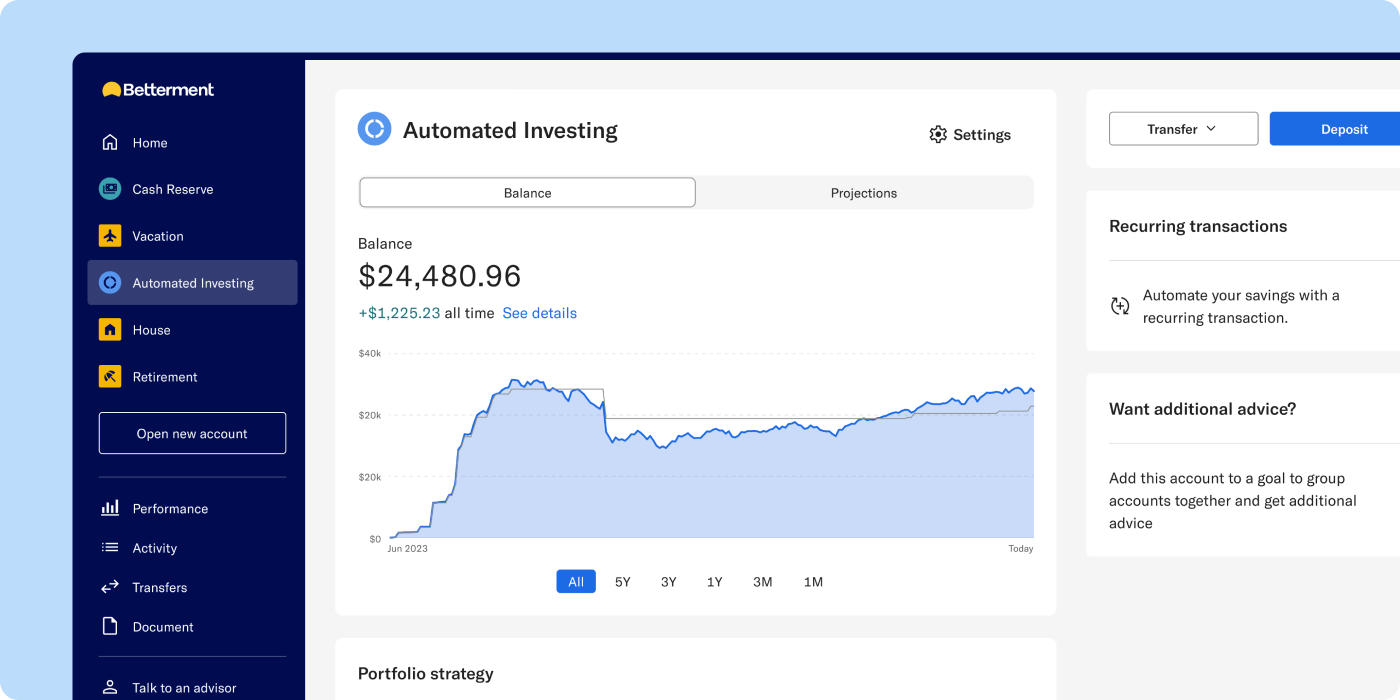Select the 1M chart range
The width and height of the screenshot is (1400, 700).
813,581
